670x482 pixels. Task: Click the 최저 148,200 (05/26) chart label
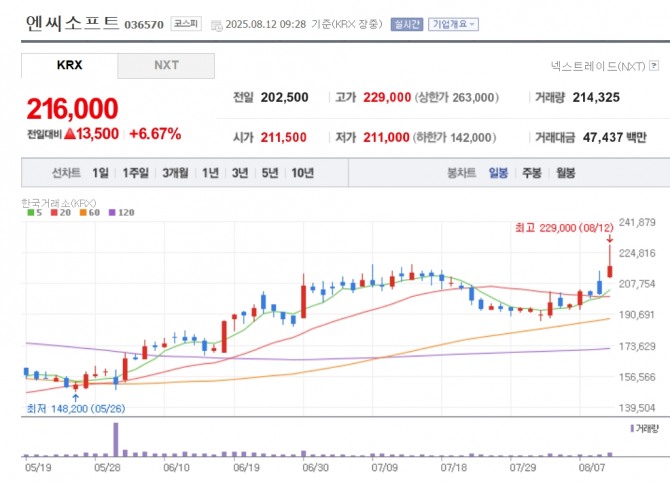click(x=76, y=409)
